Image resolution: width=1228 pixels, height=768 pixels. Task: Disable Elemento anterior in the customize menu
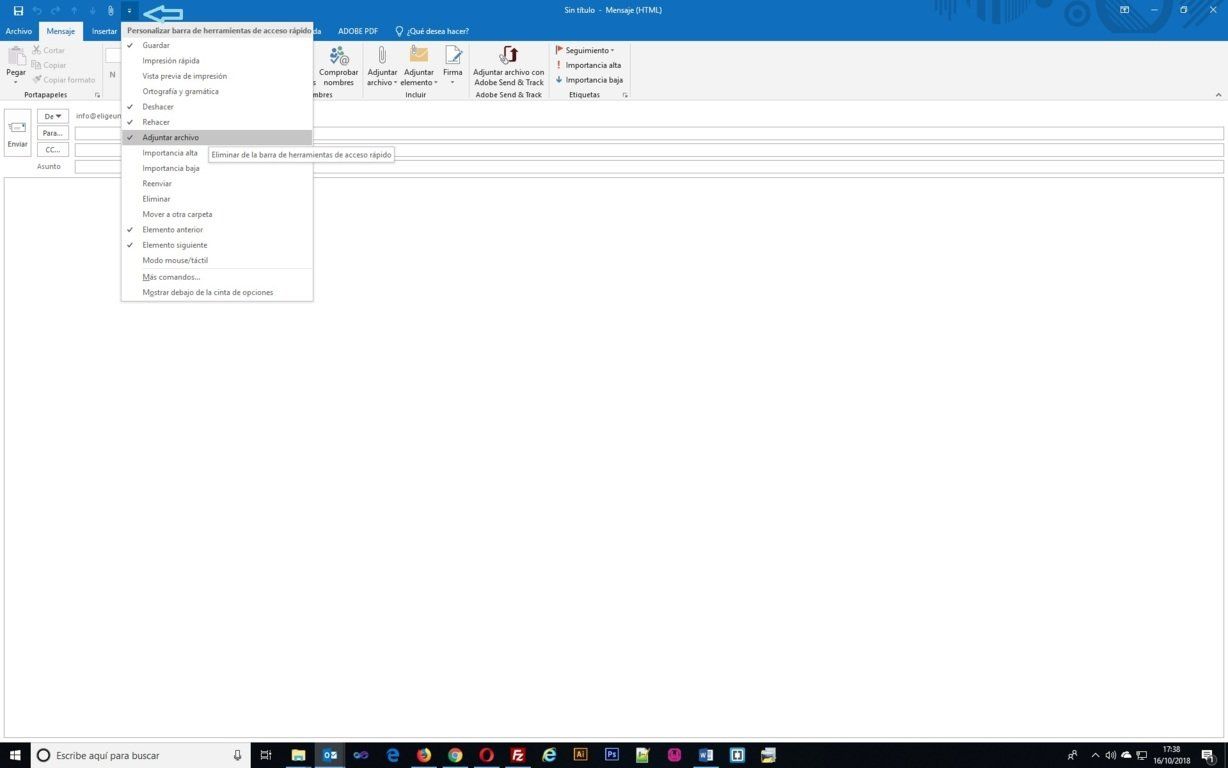point(172,229)
